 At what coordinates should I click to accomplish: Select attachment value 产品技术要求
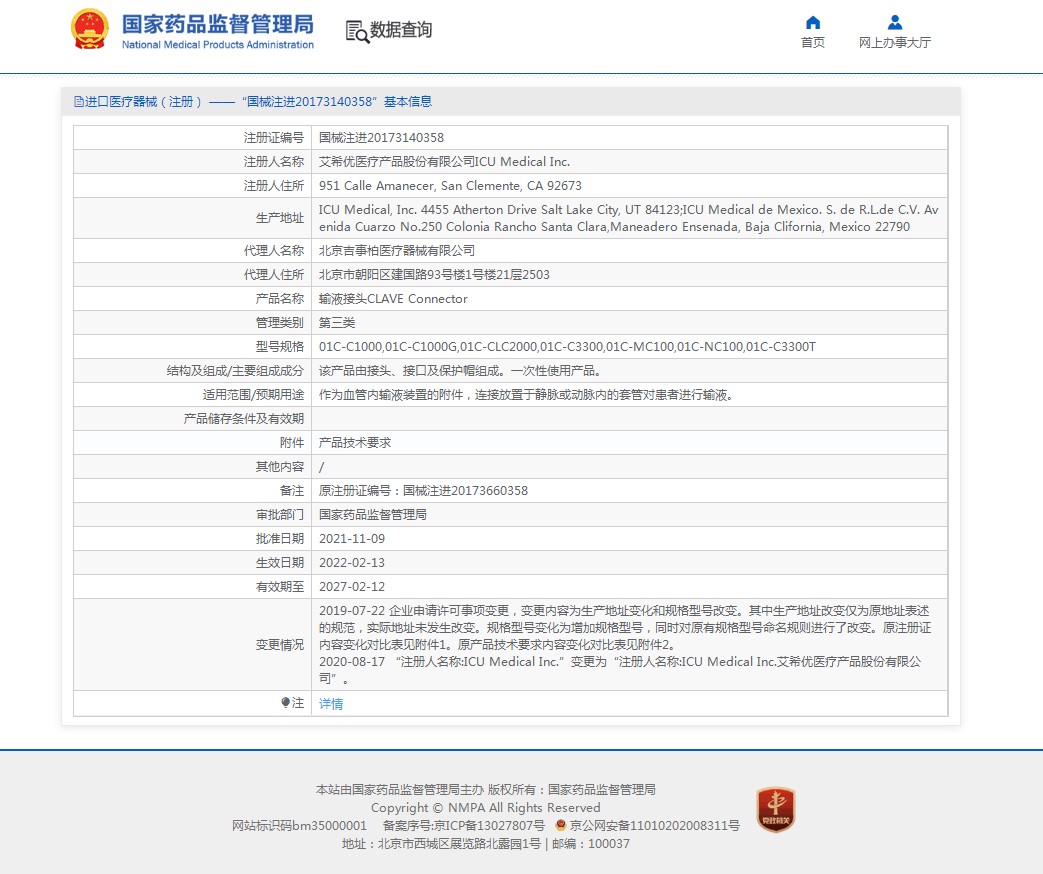[355, 442]
